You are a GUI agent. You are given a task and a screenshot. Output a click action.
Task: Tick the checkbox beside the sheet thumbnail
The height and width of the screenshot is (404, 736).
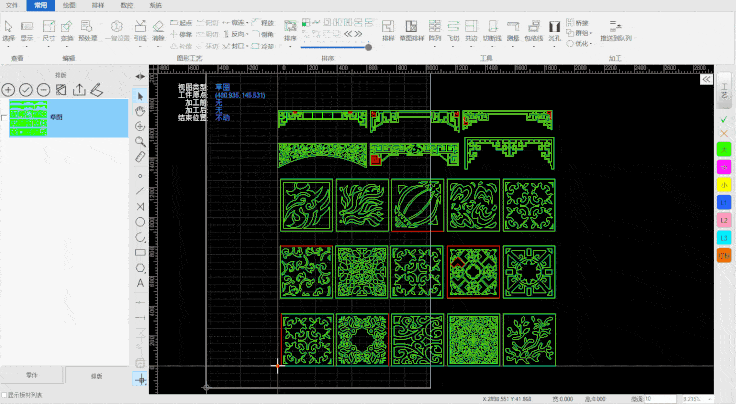4,118
